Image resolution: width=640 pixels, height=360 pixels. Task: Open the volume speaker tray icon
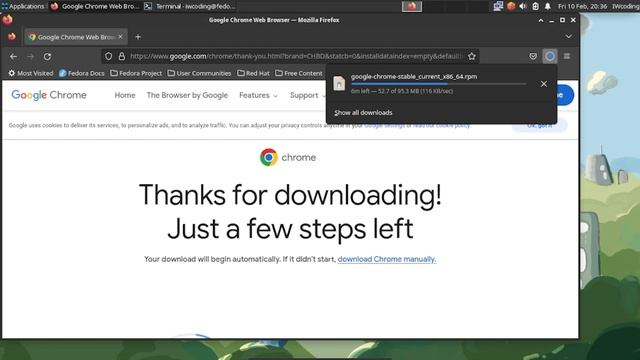click(x=523, y=6)
